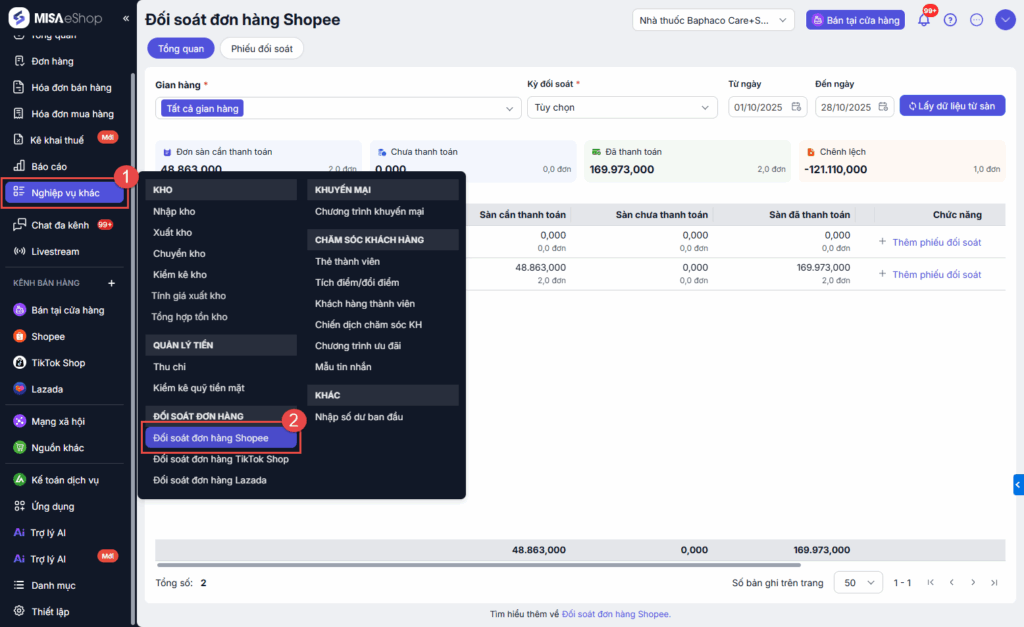Choose Kiểm kê kho from menu
The height and width of the screenshot is (627, 1024).
pyautogui.click(x=180, y=274)
